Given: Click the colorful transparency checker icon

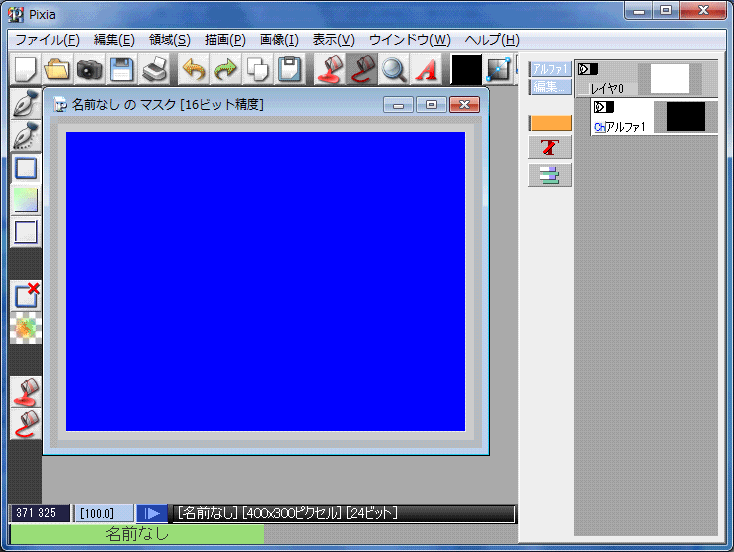Looking at the screenshot, I should [x=26, y=328].
